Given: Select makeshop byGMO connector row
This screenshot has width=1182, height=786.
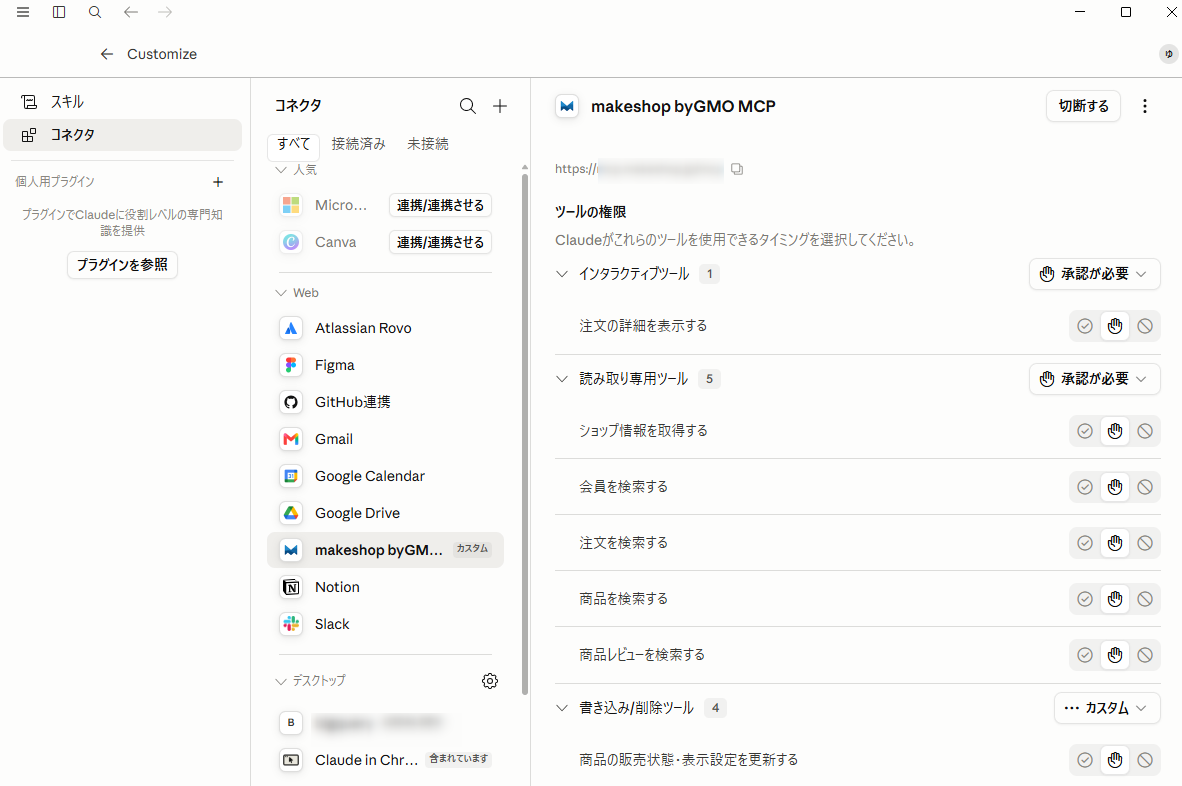Looking at the screenshot, I should [x=385, y=550].
